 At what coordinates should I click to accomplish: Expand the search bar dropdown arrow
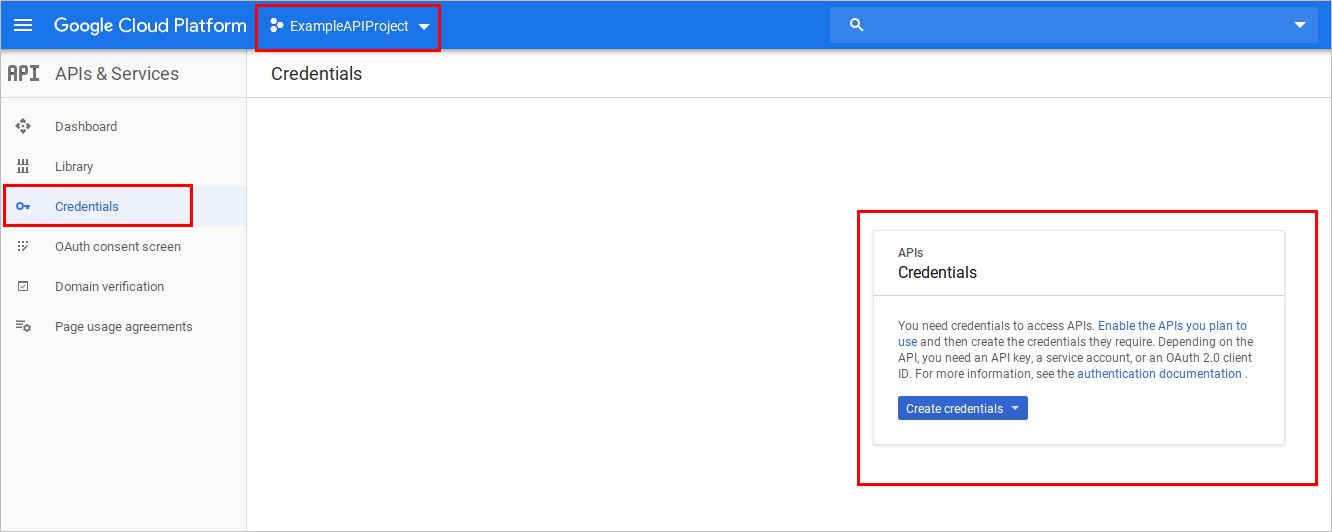click(1299, 25)
